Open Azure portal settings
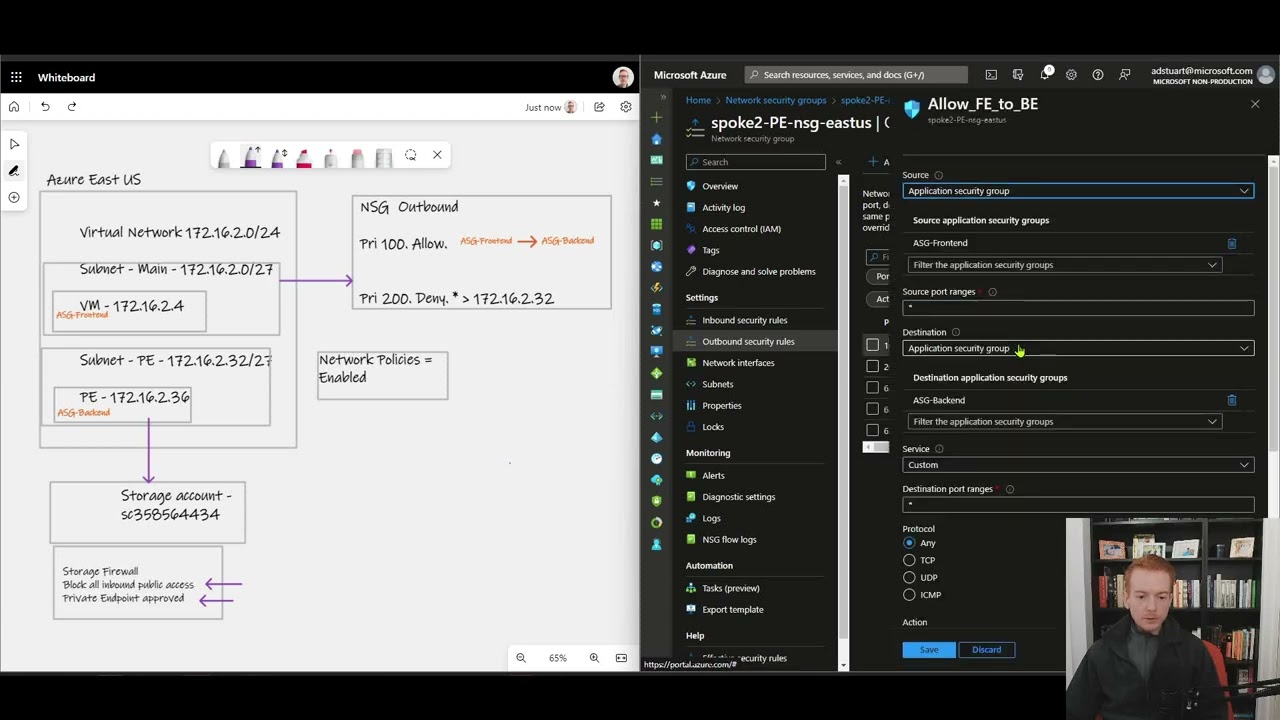This screenshot has width=1280, height=720. coord(1071,75)
